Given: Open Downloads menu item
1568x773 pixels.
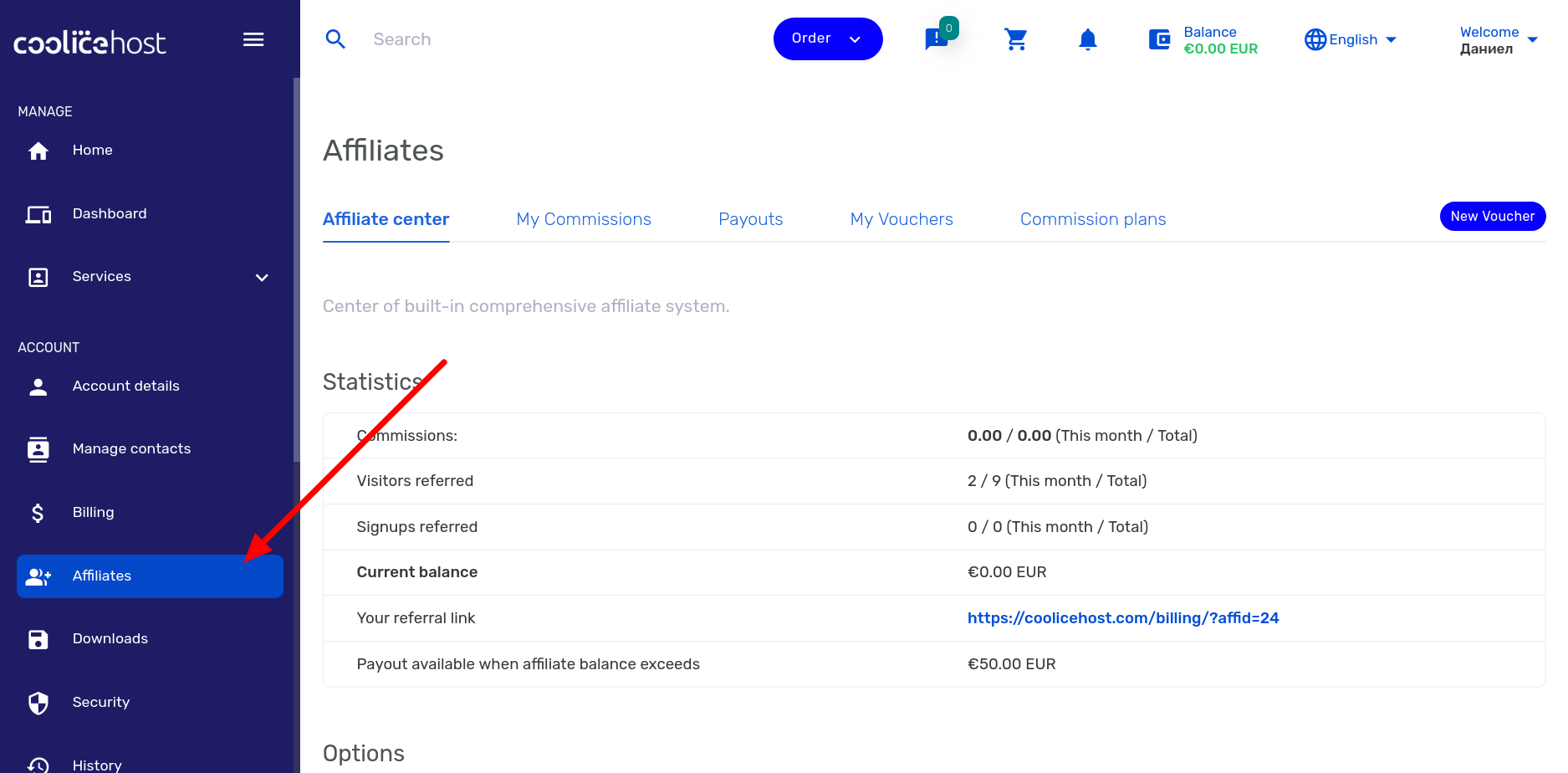Looking at the screenshot, I should 110,638.
